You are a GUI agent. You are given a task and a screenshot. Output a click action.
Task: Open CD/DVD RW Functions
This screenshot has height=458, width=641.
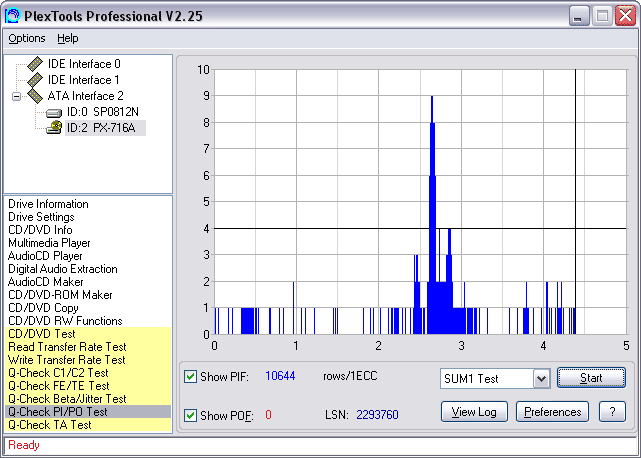point(65,321)
